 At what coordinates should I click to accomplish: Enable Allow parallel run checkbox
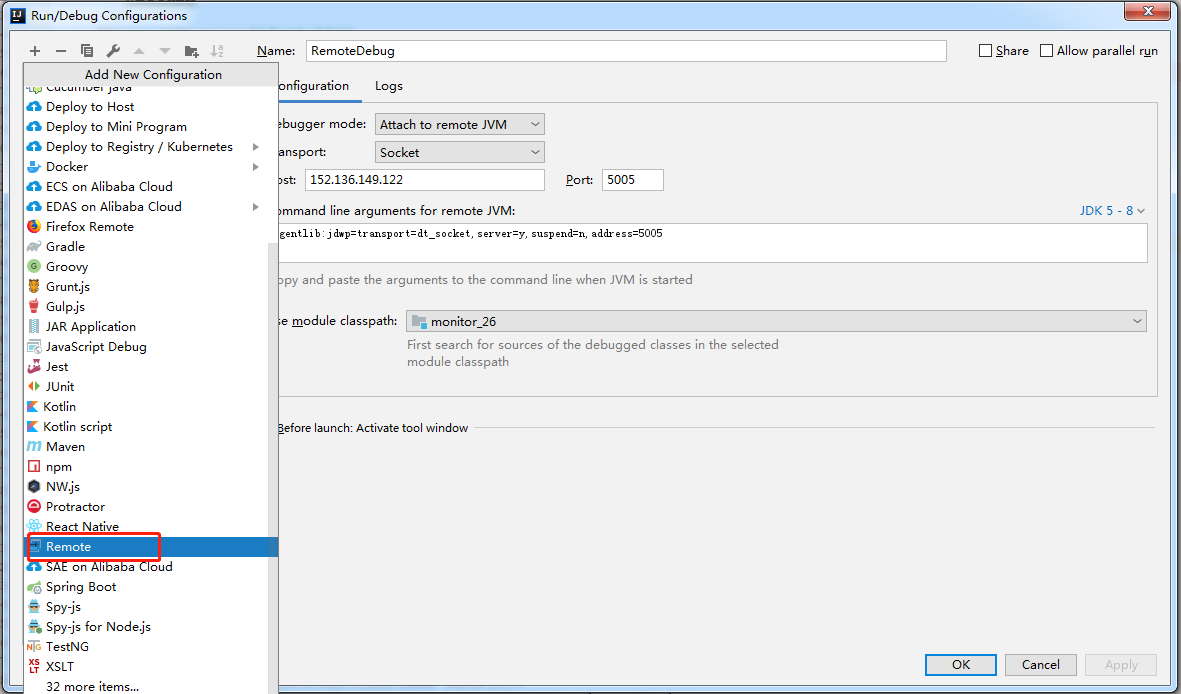click(1046, 50)
